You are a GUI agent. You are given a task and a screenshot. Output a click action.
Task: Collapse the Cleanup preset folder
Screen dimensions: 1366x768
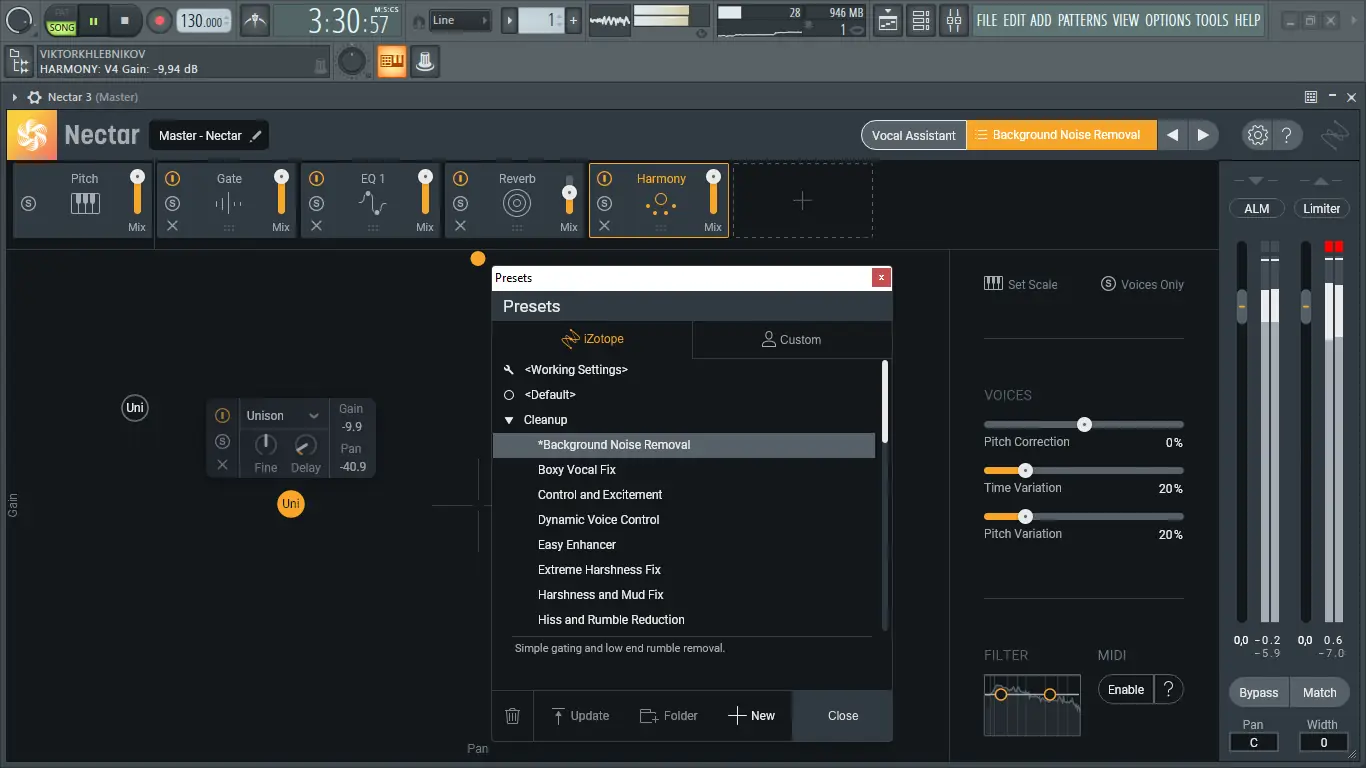click(x=509, y=420)
